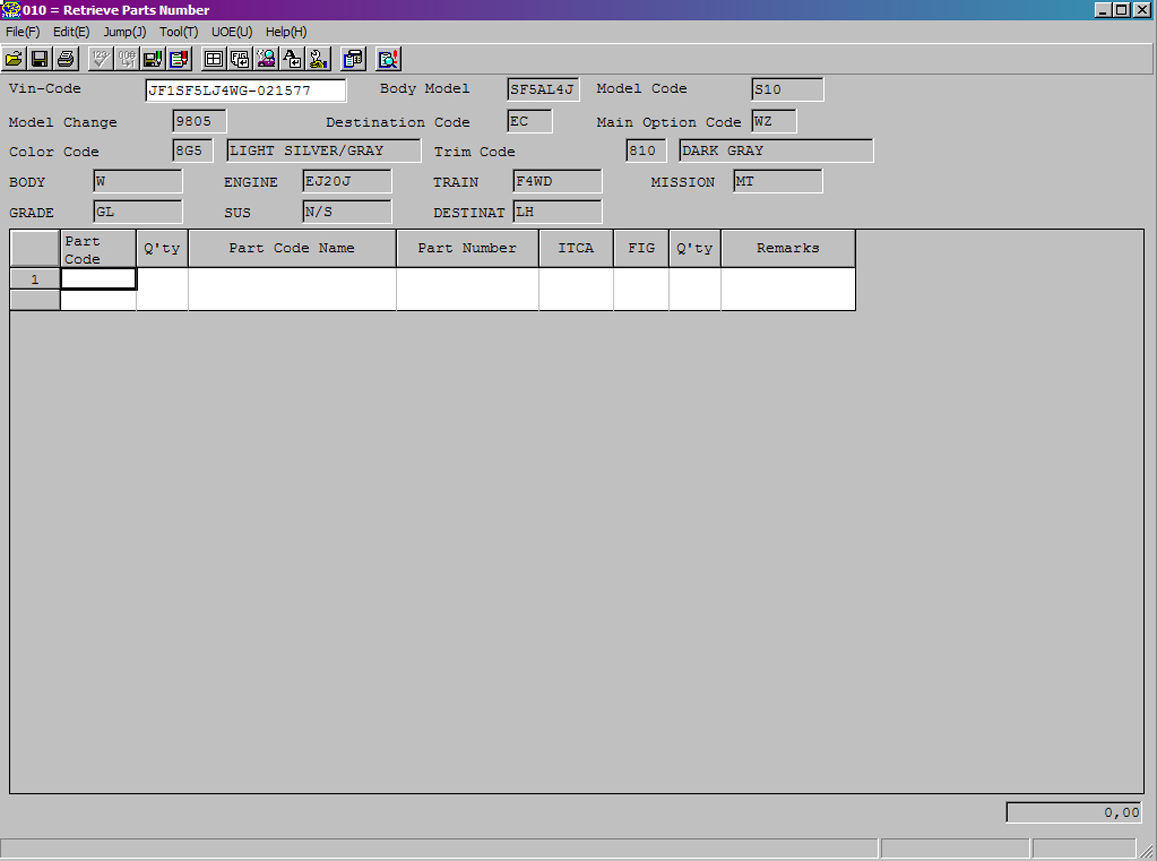Select row 1 header in parts grid
1157x861 pixels.
pos(35,279)
